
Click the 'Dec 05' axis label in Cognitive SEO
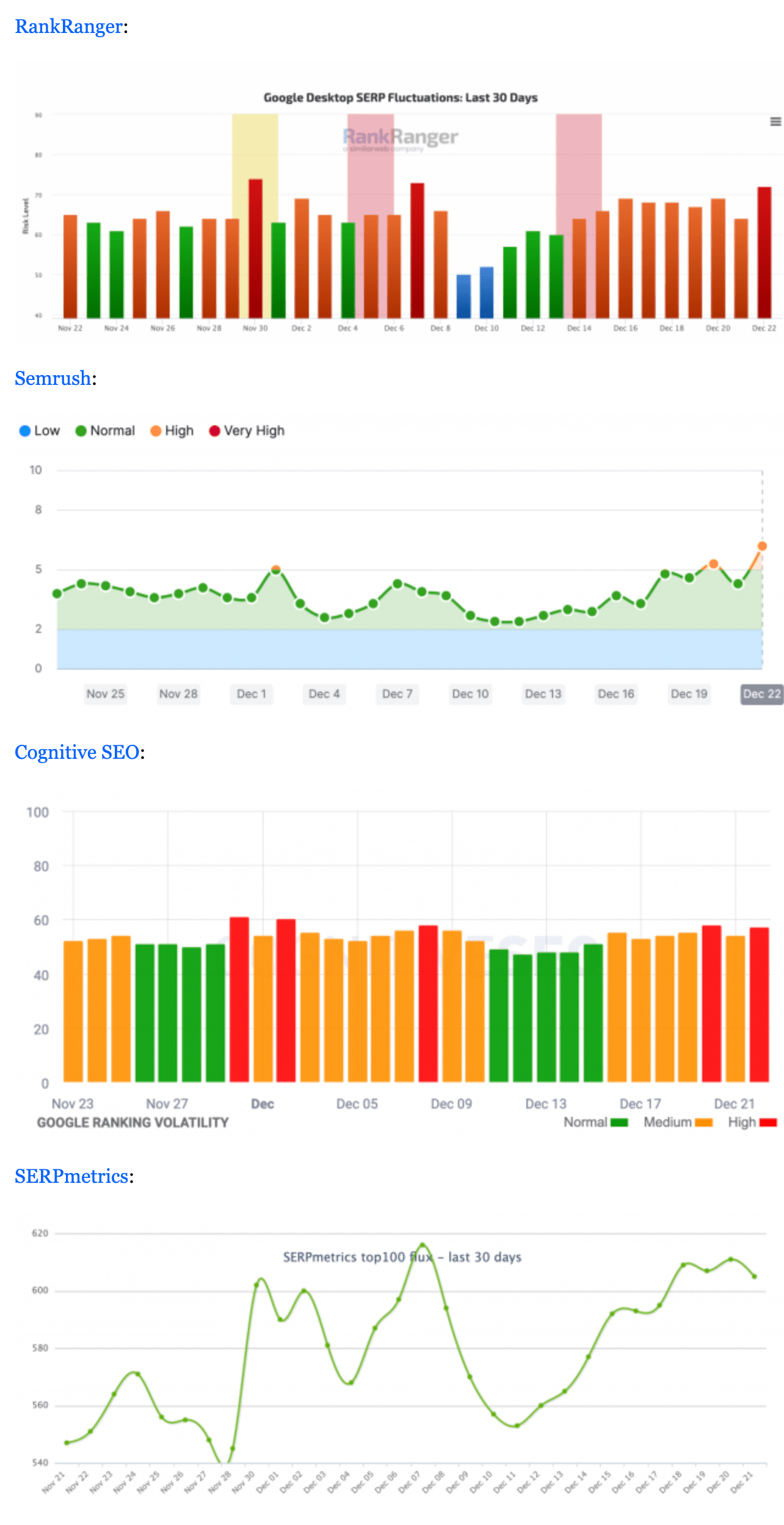(x=357, y=1104)
